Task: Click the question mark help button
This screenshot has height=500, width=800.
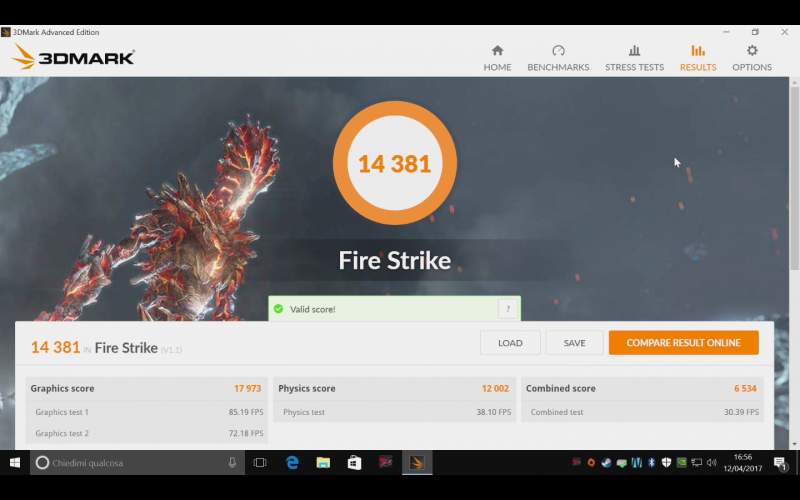Action: 508,309
